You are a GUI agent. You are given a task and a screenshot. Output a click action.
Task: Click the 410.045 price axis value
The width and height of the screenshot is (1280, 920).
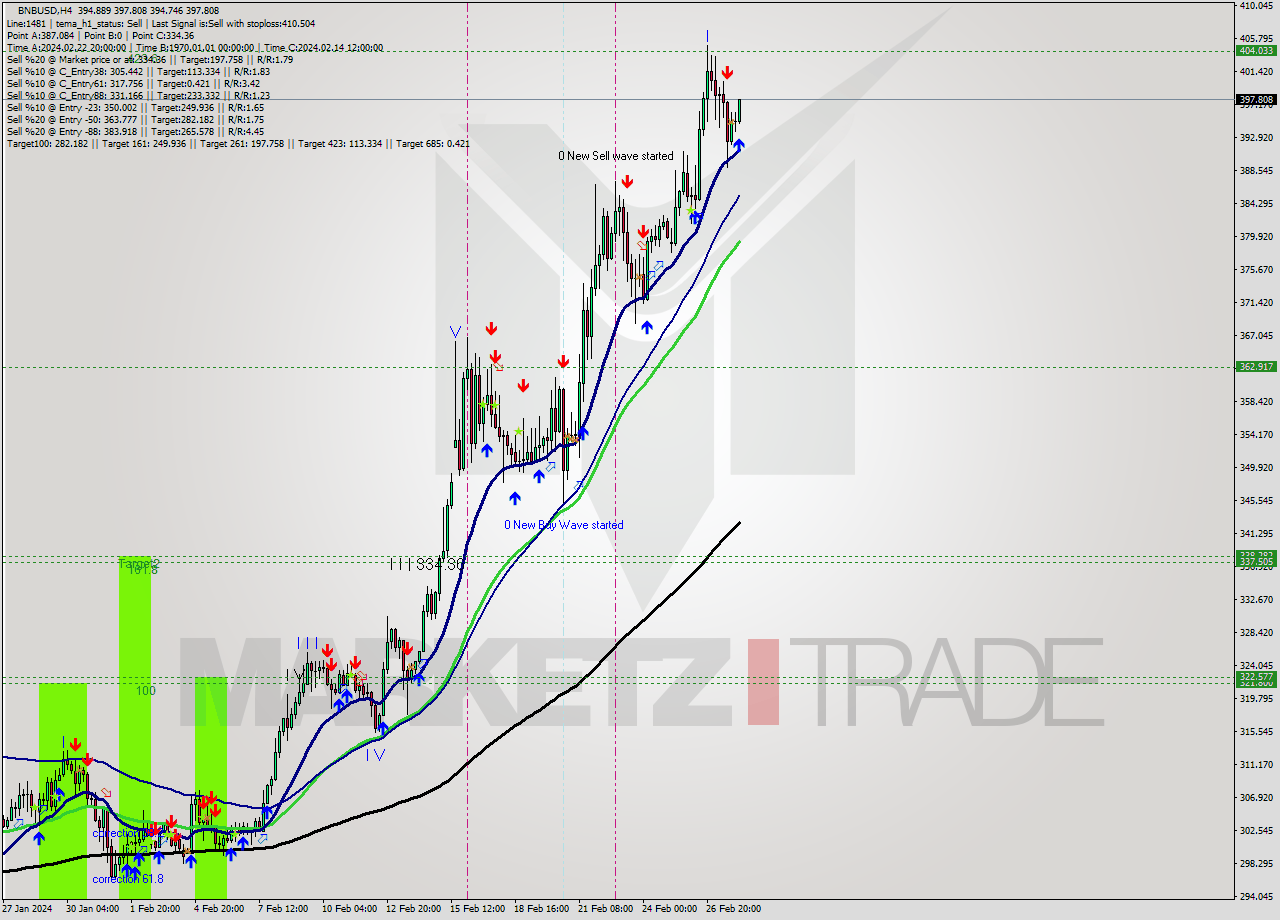(1256, 6)
